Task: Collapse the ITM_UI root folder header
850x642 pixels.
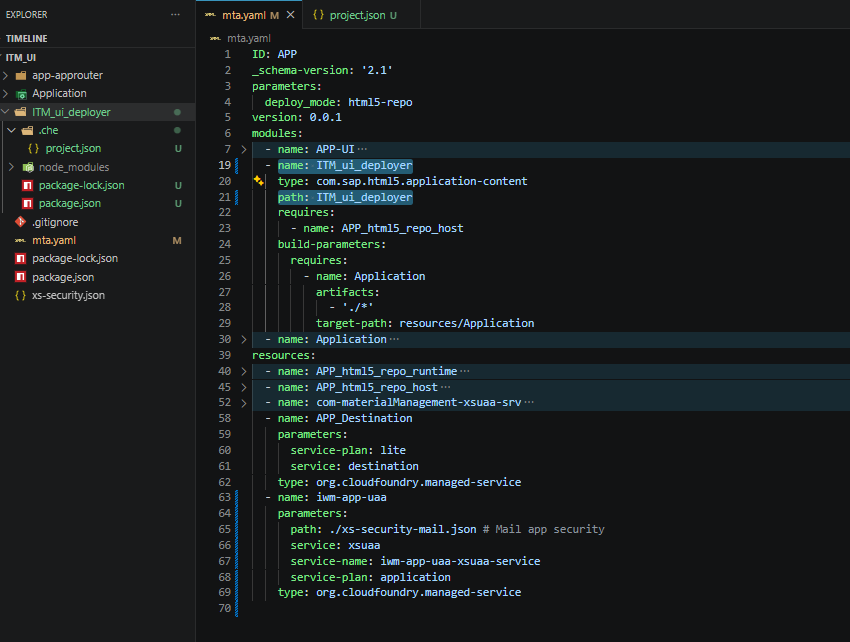Action: (21, 57)
